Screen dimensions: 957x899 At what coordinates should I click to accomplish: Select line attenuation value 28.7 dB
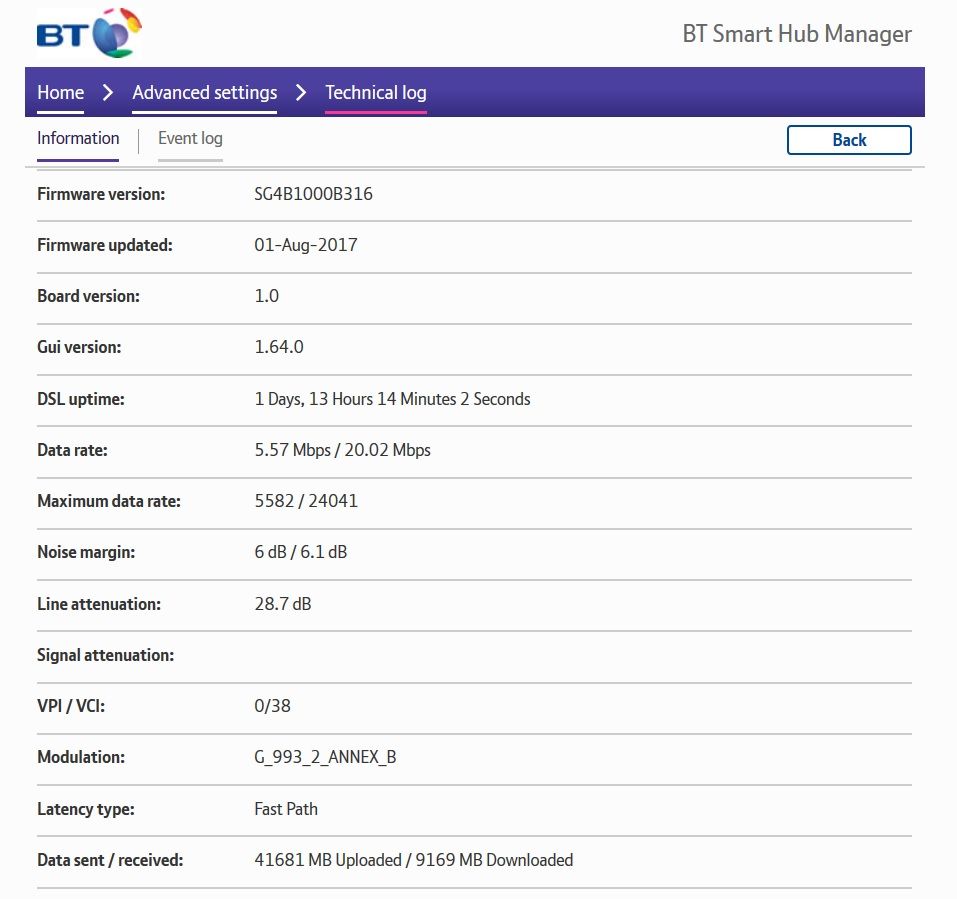click(x=283, y=604)
